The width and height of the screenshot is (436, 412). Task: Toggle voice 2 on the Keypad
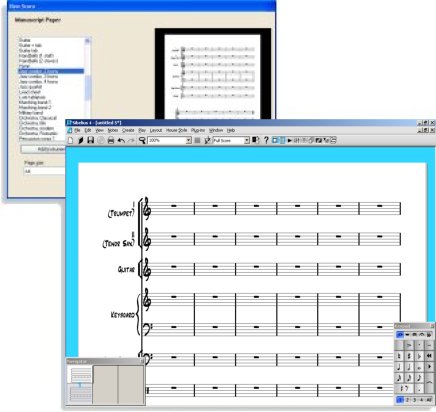pos(407,400)
